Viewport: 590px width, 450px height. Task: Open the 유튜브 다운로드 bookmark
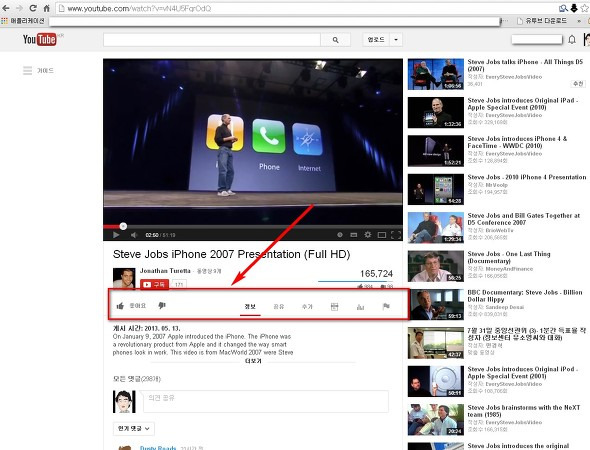pyautogui.click(x=542, y=21)
